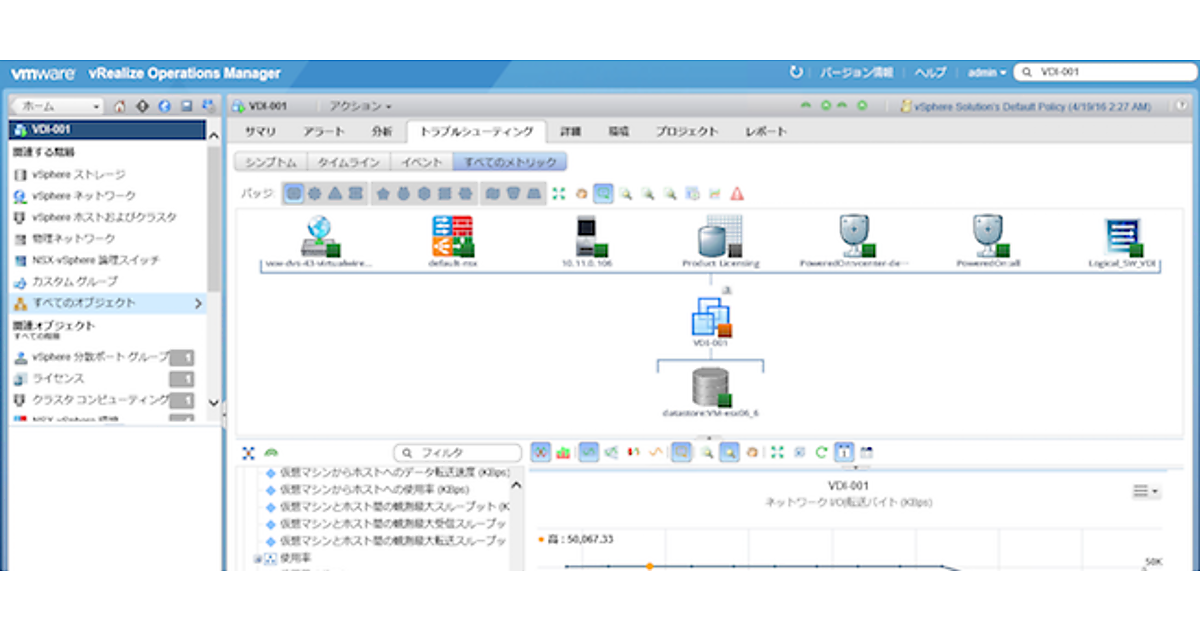
Task: Switch to the サマリ tab
Action: click(260, 132)
